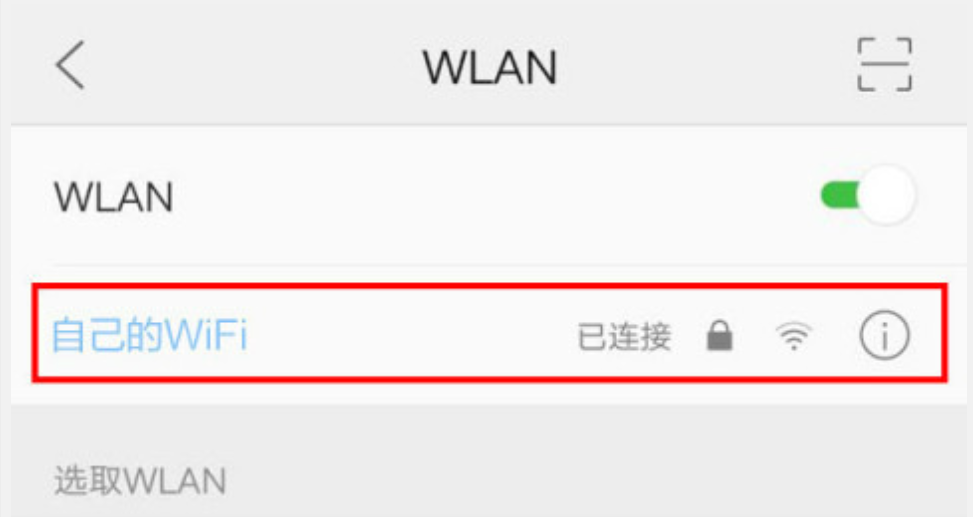Tap the white knob of the WLAN toggle
Image resolution: width=973 pixels, height=517 pixels.
886,196
